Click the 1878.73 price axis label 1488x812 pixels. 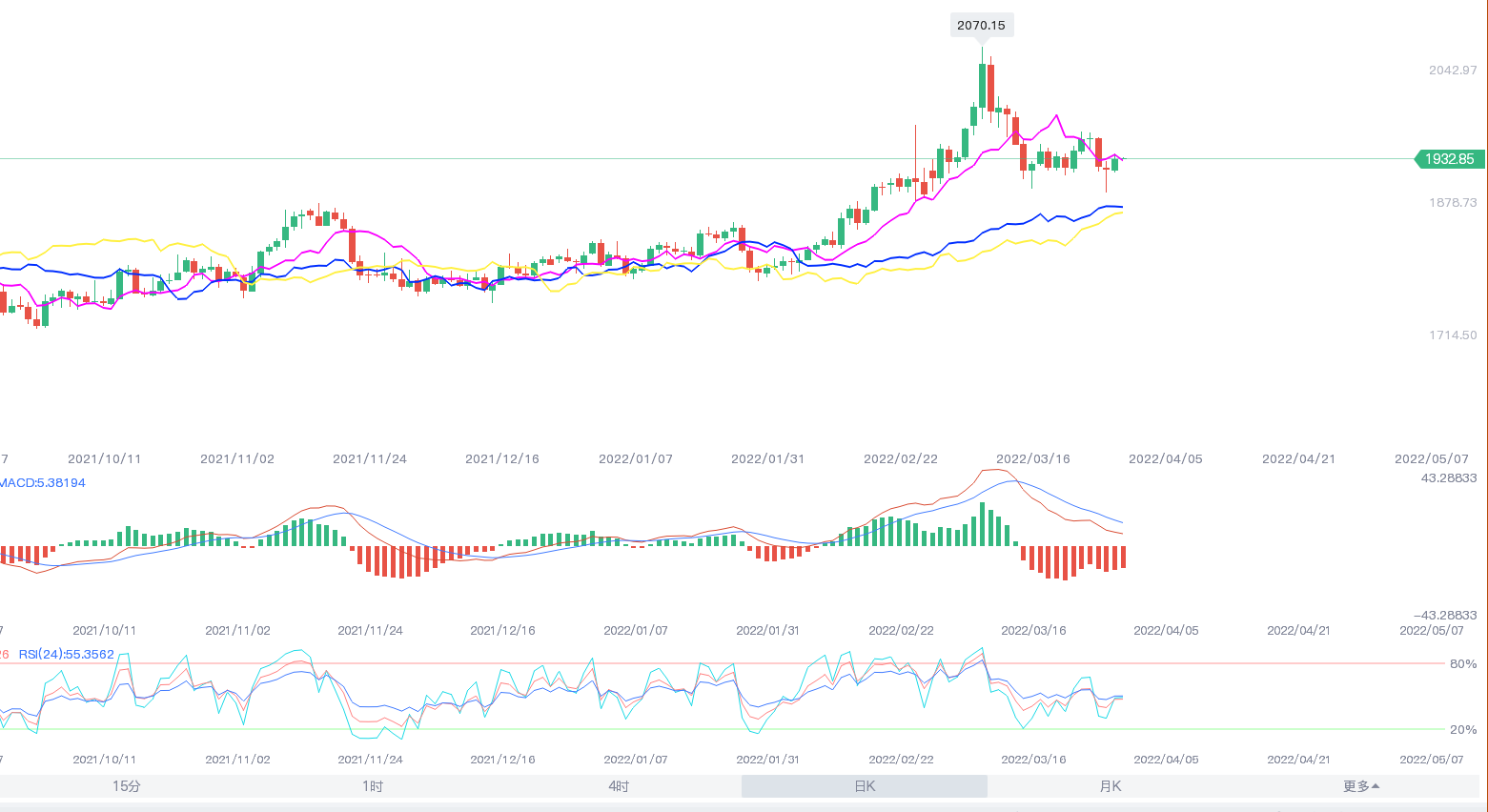pyautogui.click(x=1452, y=203)
